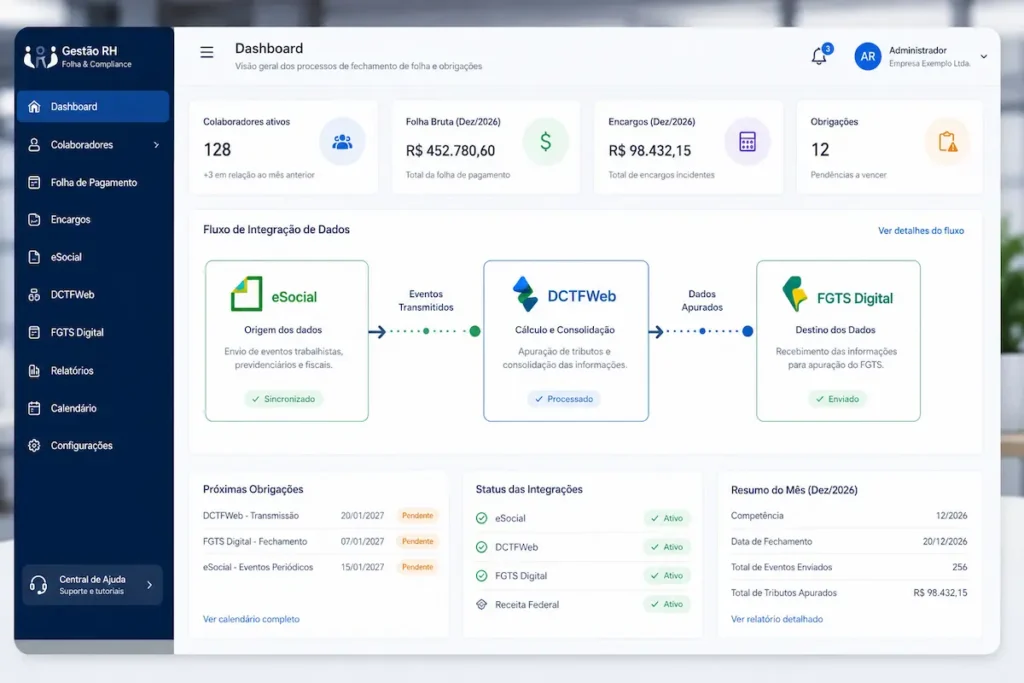Open Ver calendário completo link
This screenshot has width=1024, height=683.
pos(251,619)
